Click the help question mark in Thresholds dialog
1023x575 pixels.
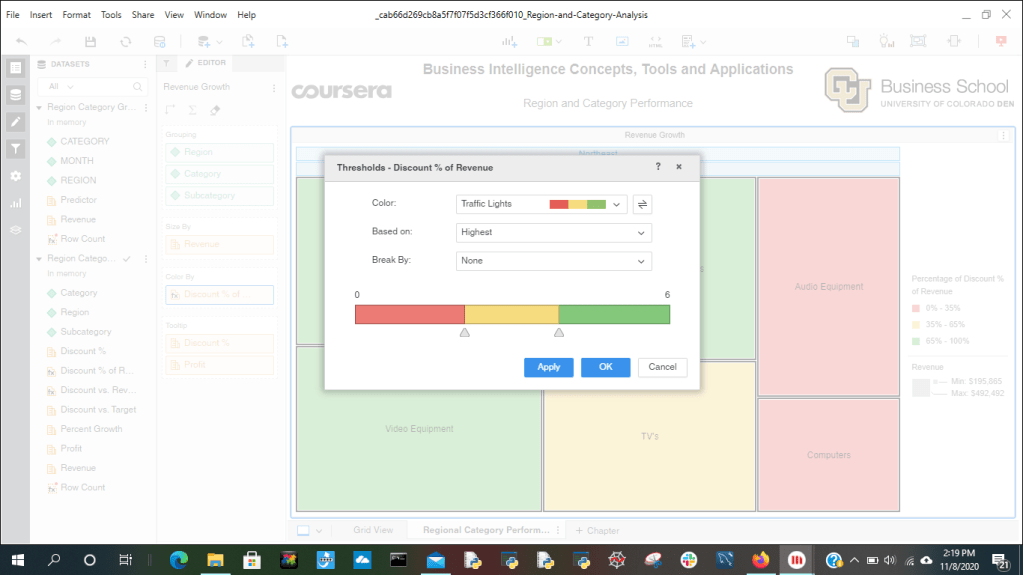coord(657,167)
